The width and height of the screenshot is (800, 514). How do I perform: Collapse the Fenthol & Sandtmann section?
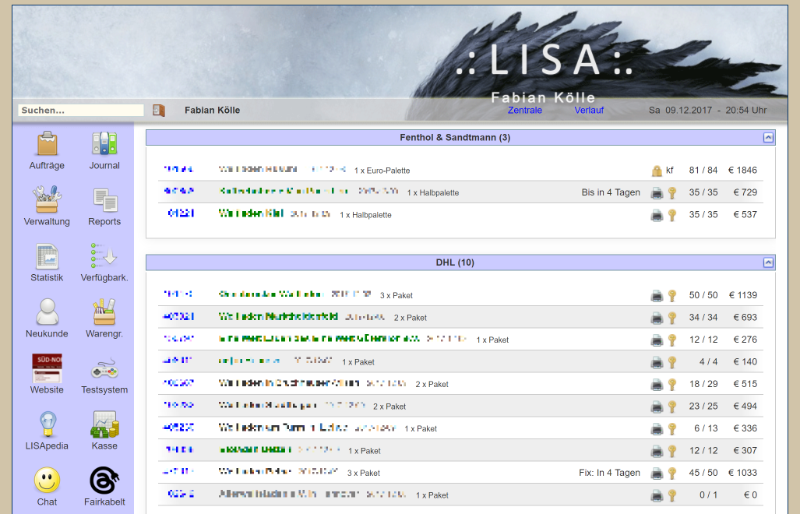[768, 137]
